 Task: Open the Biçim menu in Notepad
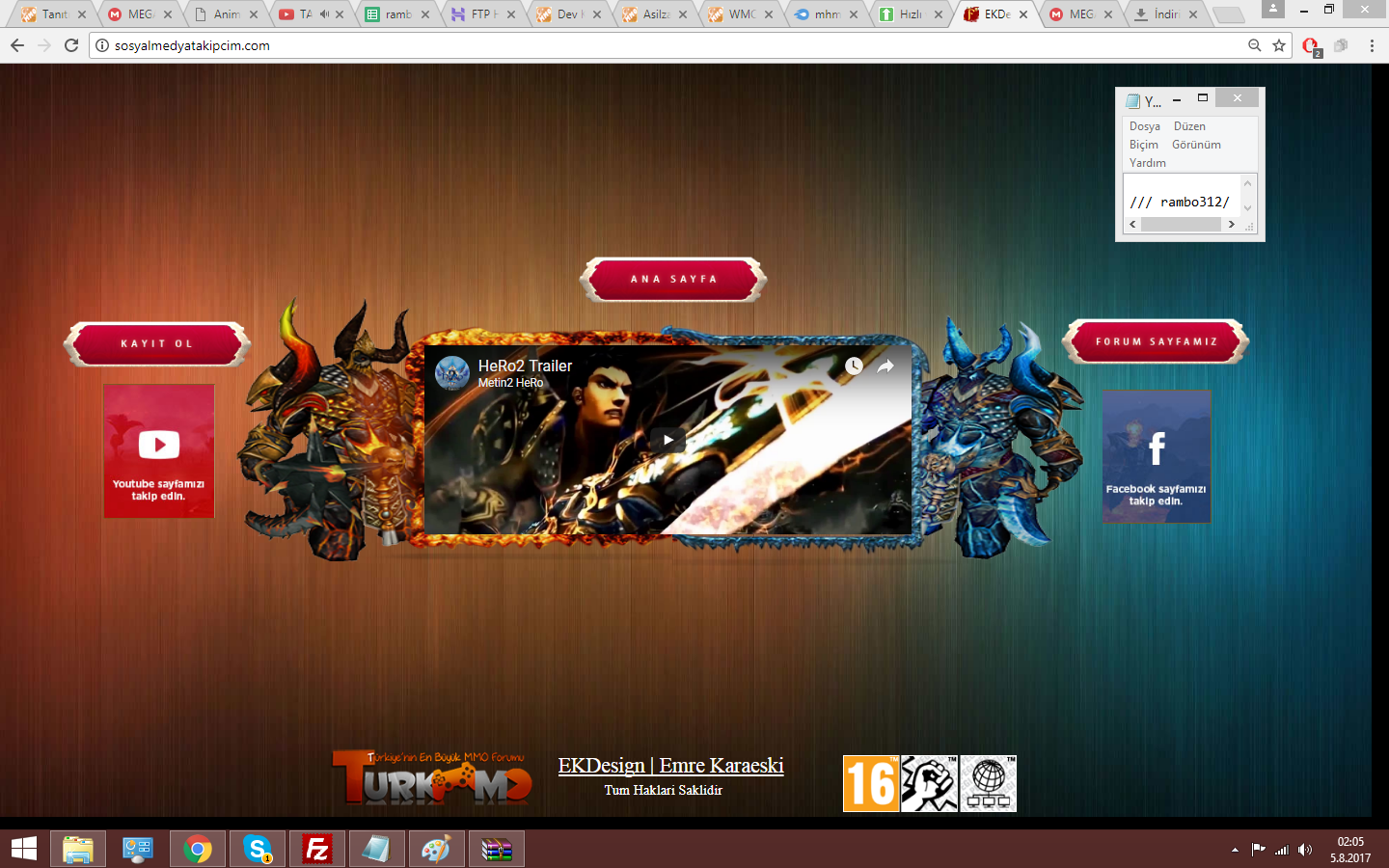click(1144, 145)
